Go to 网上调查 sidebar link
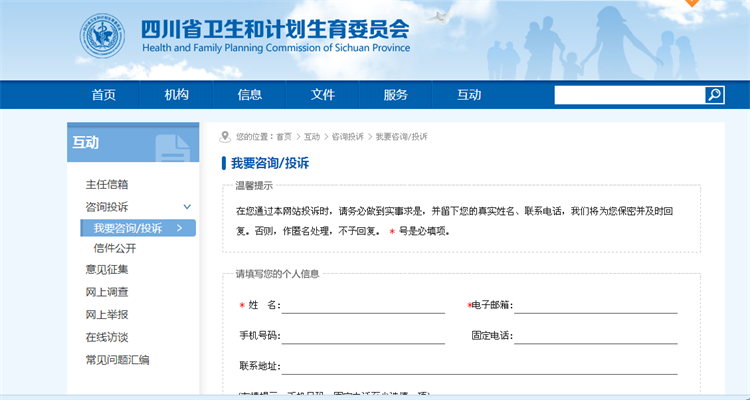The width and height of the screenshot is (750, 400). (107, 292)
